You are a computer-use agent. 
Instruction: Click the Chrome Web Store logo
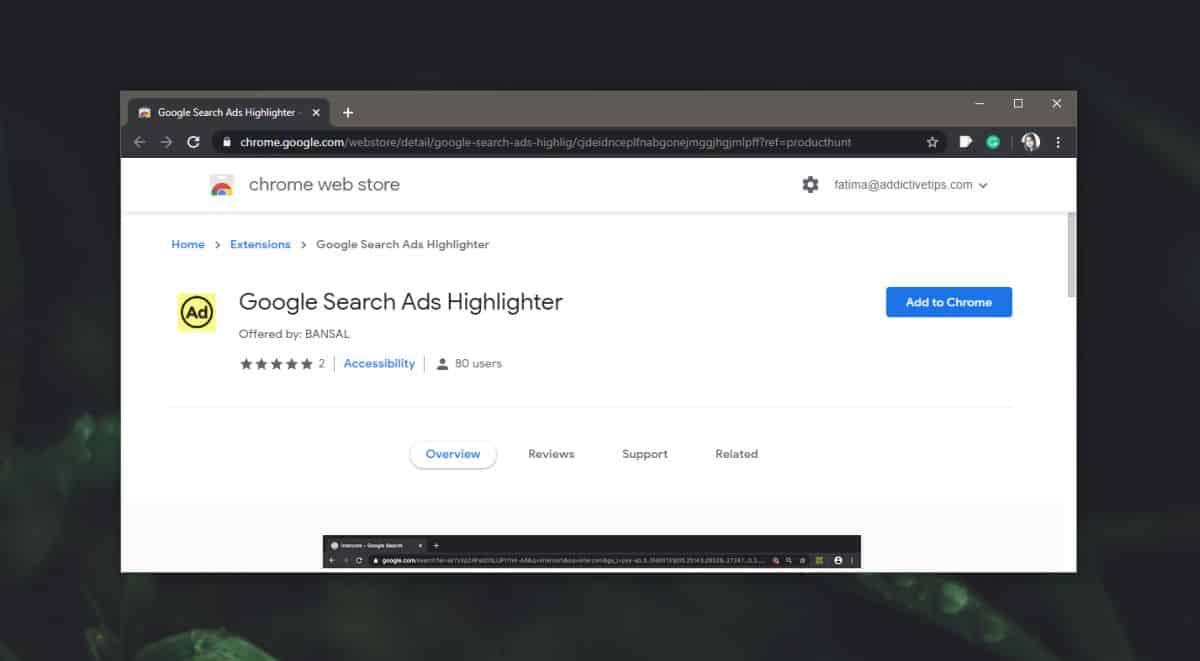(222, 185)
